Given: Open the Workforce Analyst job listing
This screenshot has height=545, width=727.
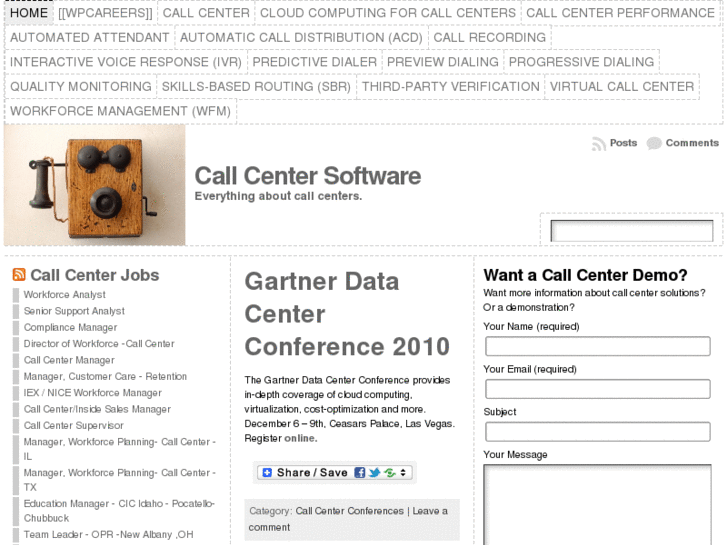Looking at the screenshot, I should tap(64, 295).
